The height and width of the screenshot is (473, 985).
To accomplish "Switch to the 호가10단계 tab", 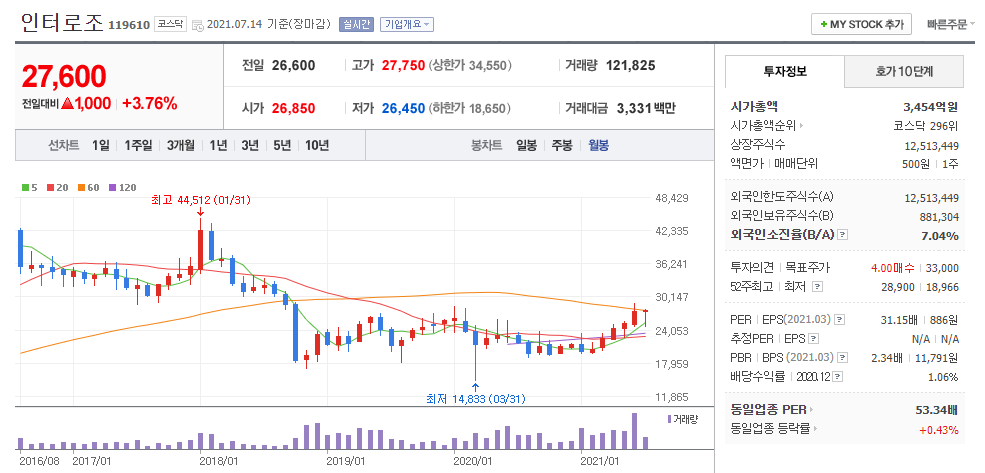I will coord(904,71).
